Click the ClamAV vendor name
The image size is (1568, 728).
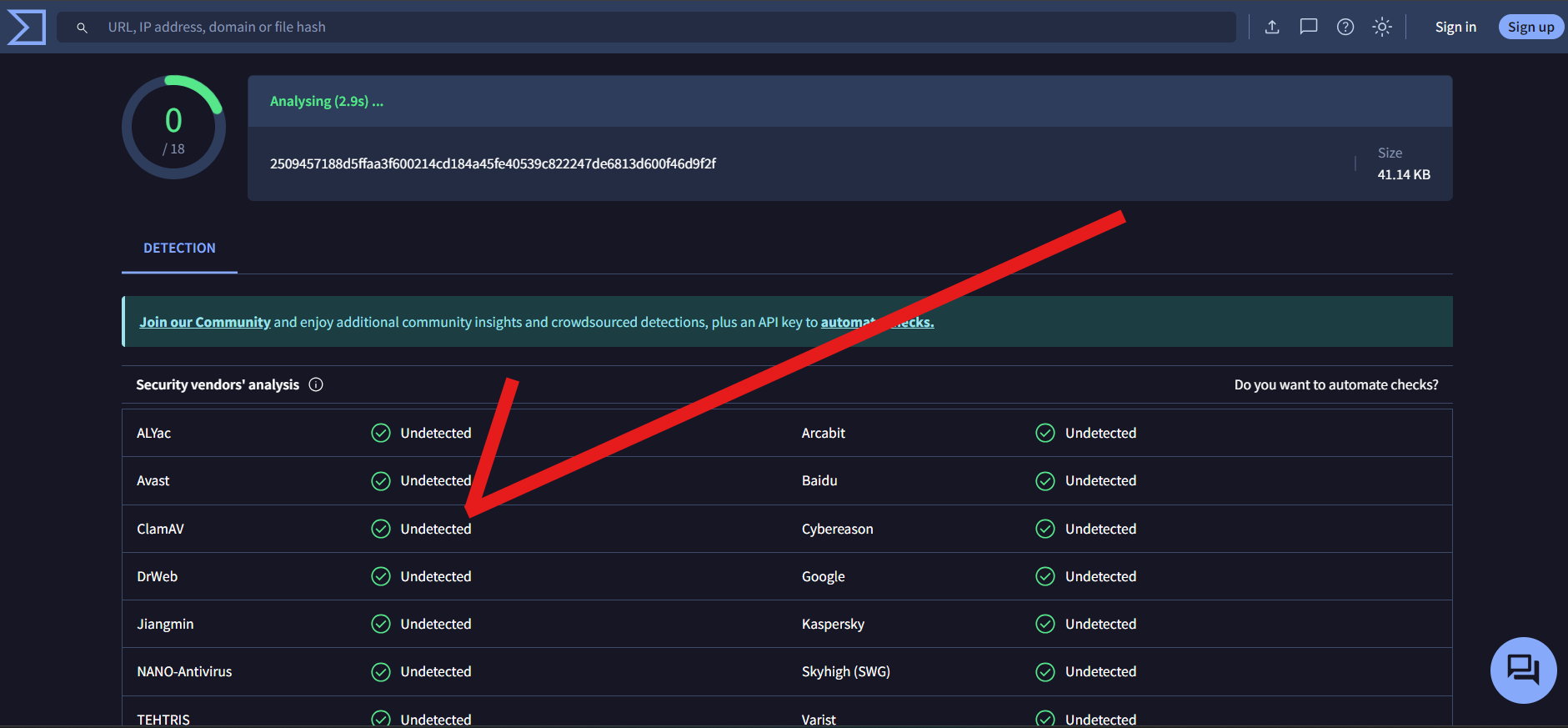tap(160, 529)
